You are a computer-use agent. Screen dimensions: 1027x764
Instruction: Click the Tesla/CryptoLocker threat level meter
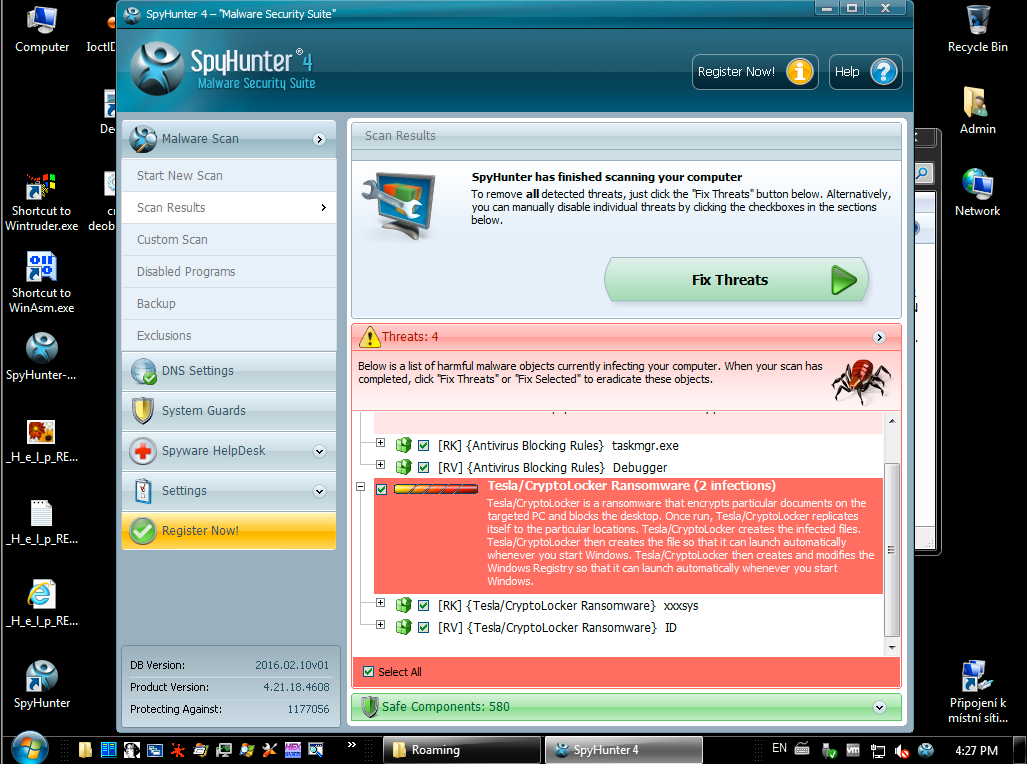[436, 489]
